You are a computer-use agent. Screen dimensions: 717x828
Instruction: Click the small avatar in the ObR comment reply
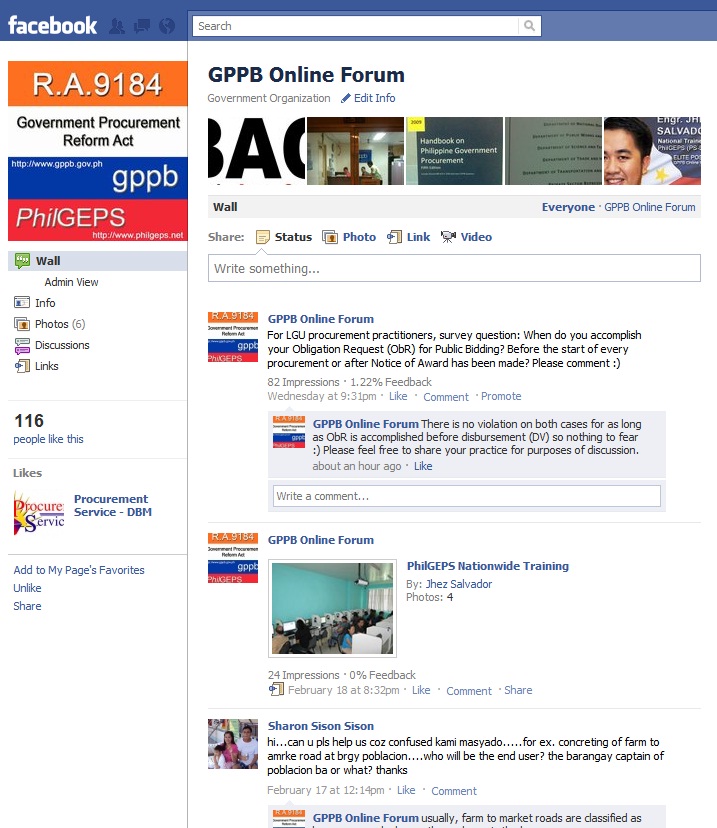[289, 432]
